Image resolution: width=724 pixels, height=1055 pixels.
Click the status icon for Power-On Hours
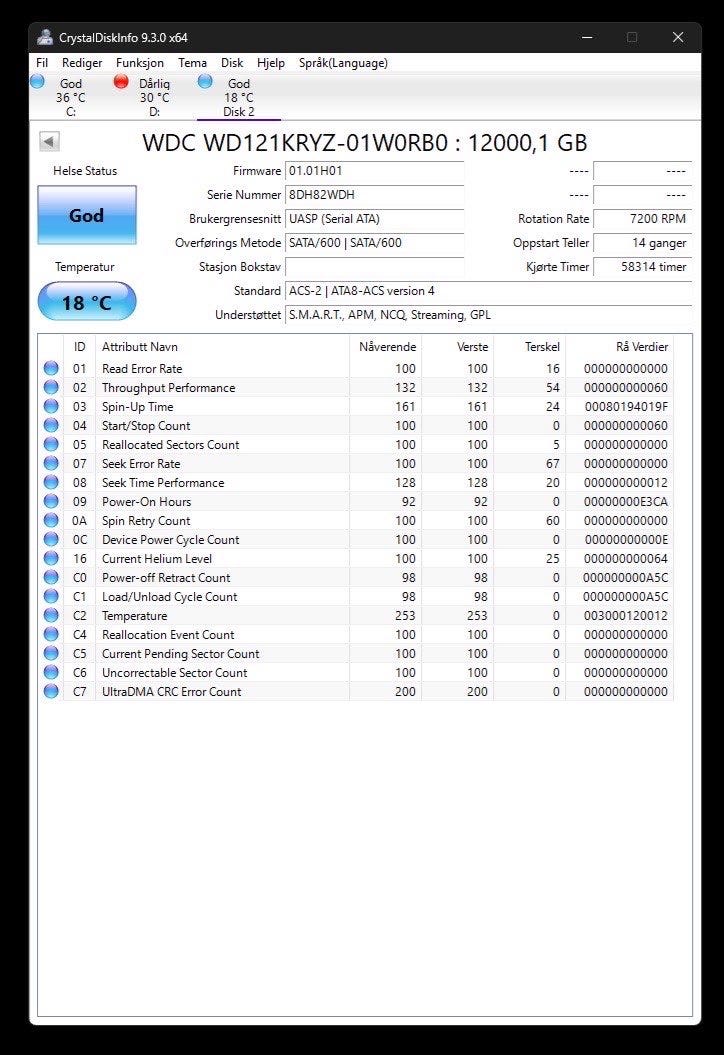[x=51, y=501]
